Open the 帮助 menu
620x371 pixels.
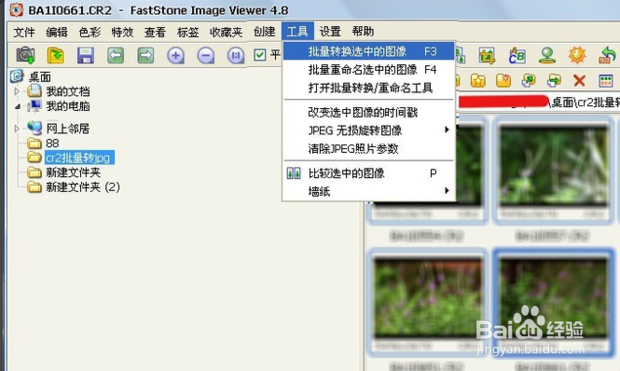pyautogui.click(x=363, y=31)
